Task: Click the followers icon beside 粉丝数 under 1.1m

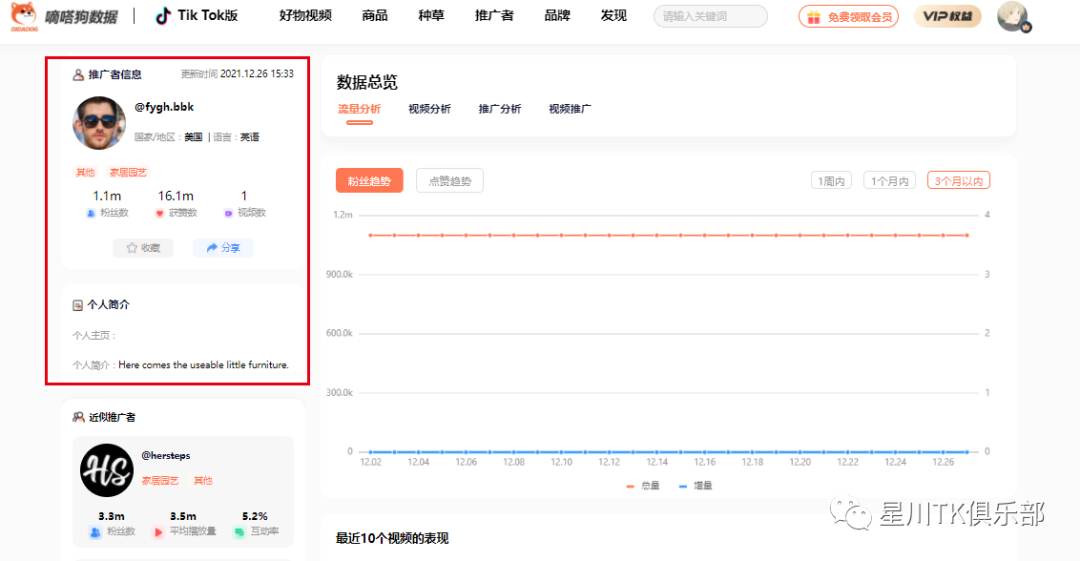Action: point(91,213)
